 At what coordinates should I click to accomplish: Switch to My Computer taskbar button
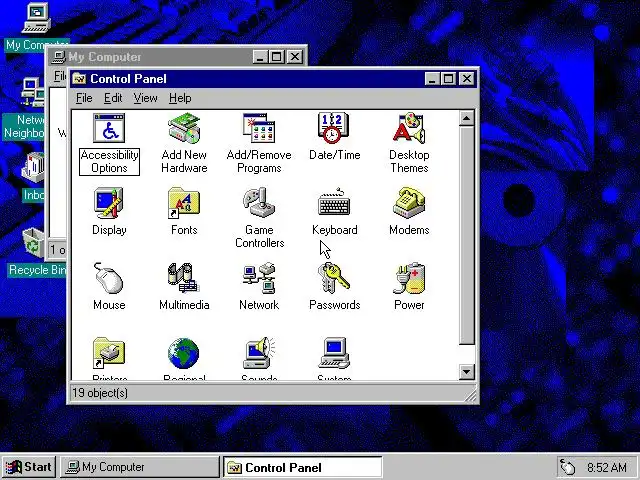click(140, 467)
